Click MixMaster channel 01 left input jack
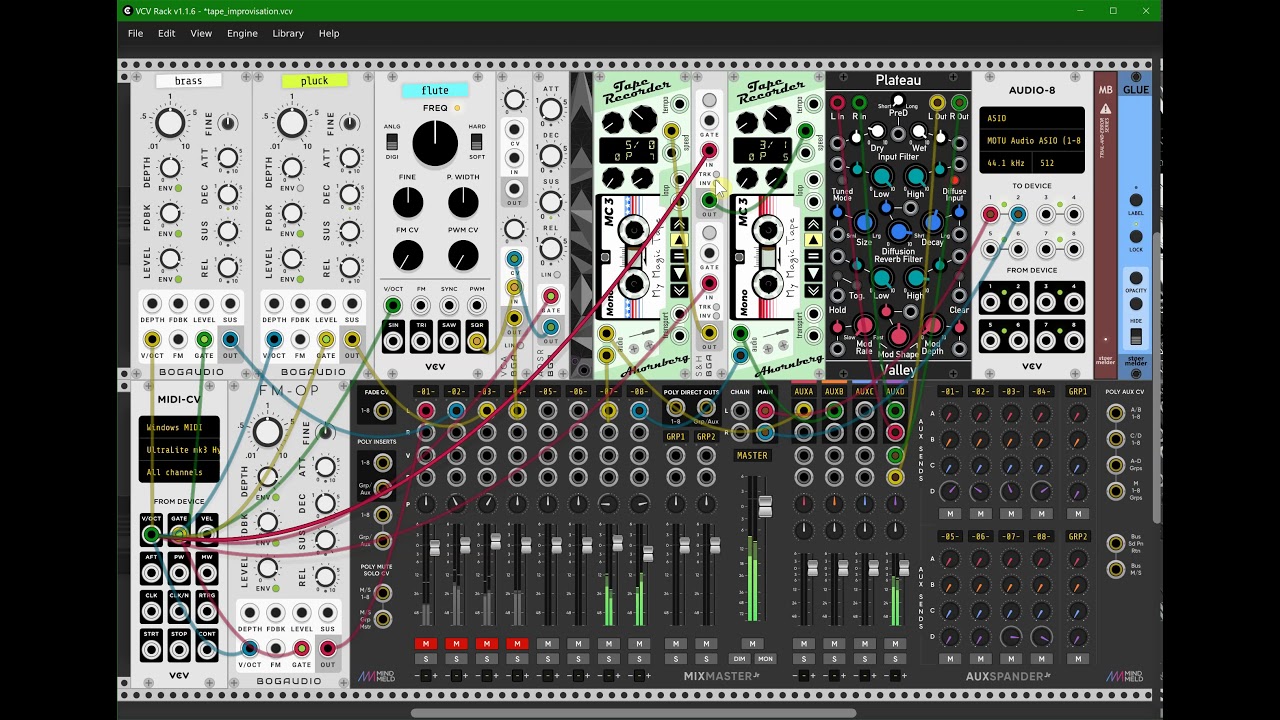This screenshot has width=1280, height=720. [426, 410]
